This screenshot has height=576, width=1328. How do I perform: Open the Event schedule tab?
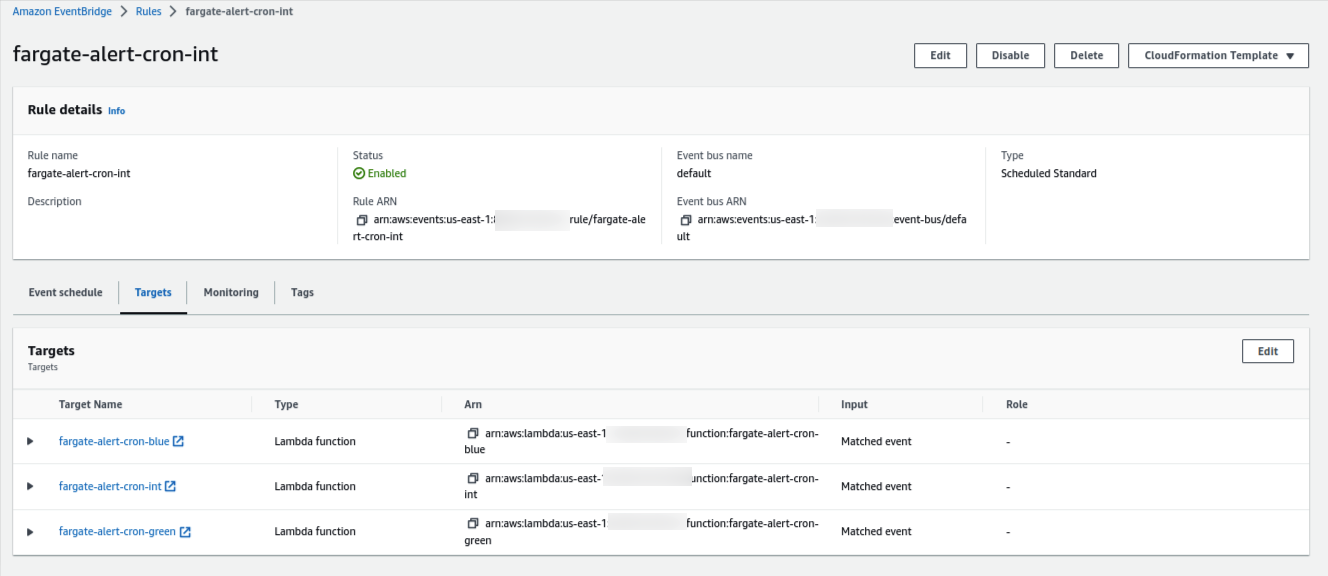point(65,292)
